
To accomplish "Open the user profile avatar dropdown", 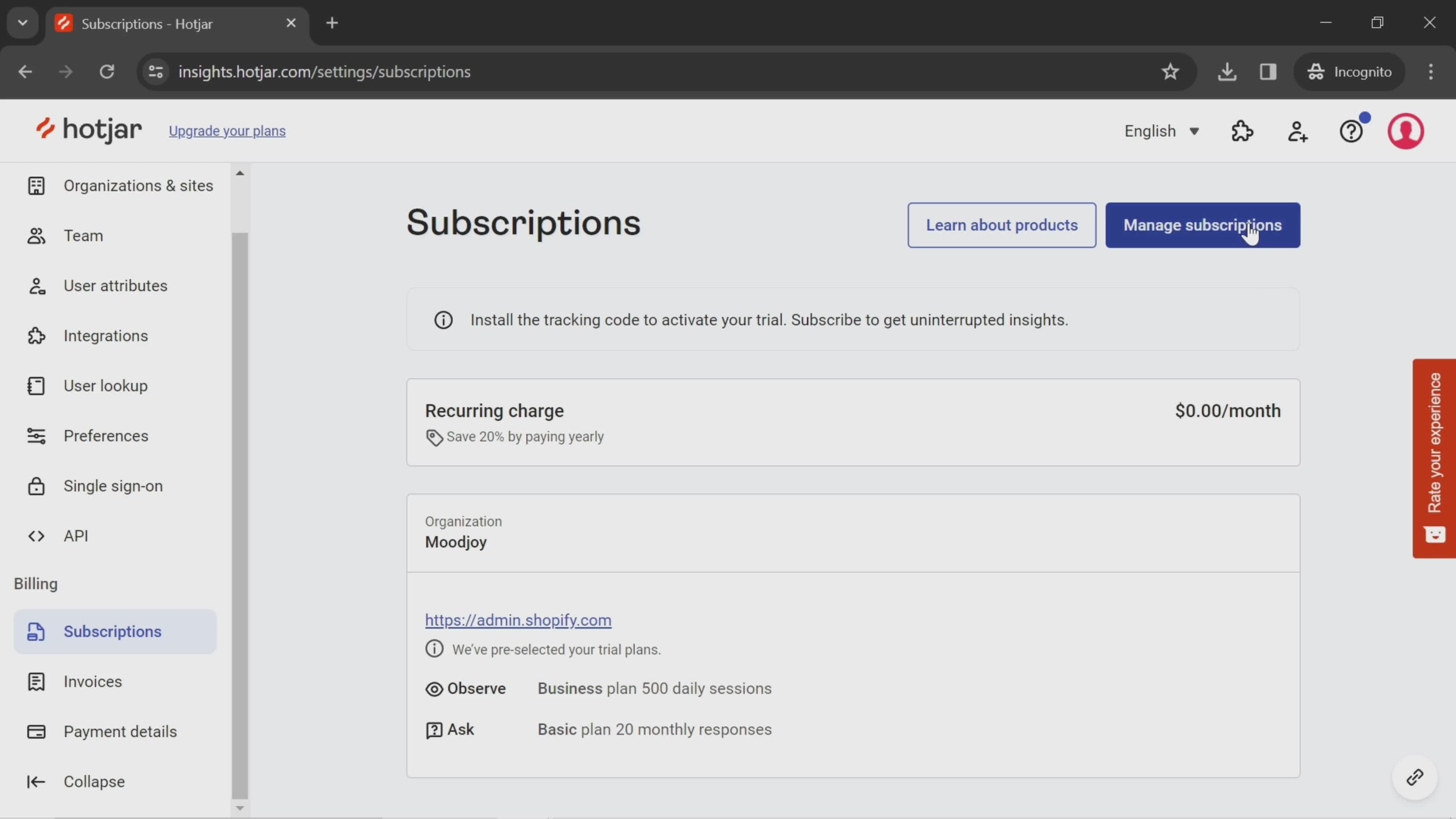I will pos(1406,131).
